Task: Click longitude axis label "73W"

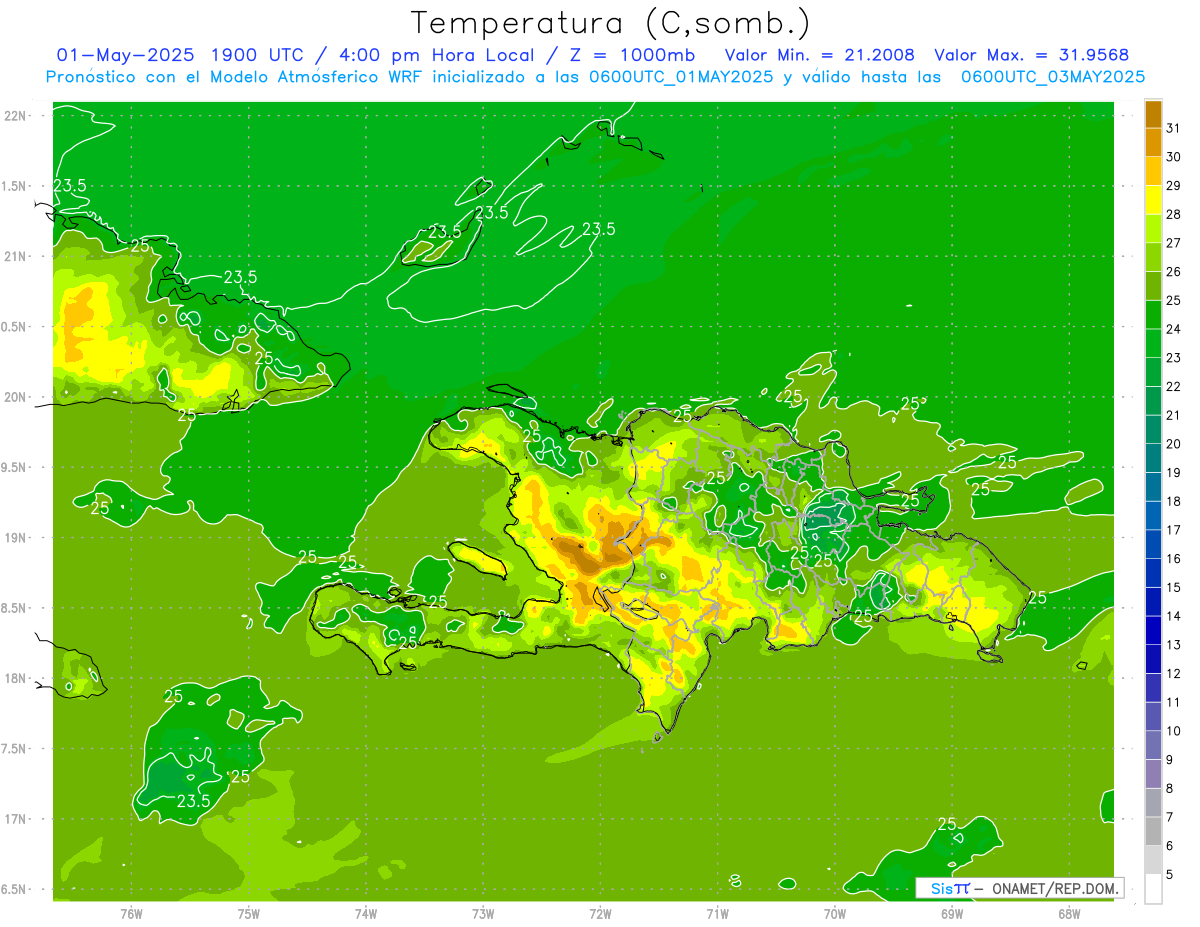Action: pyautogui.click(x=483, y=913)
